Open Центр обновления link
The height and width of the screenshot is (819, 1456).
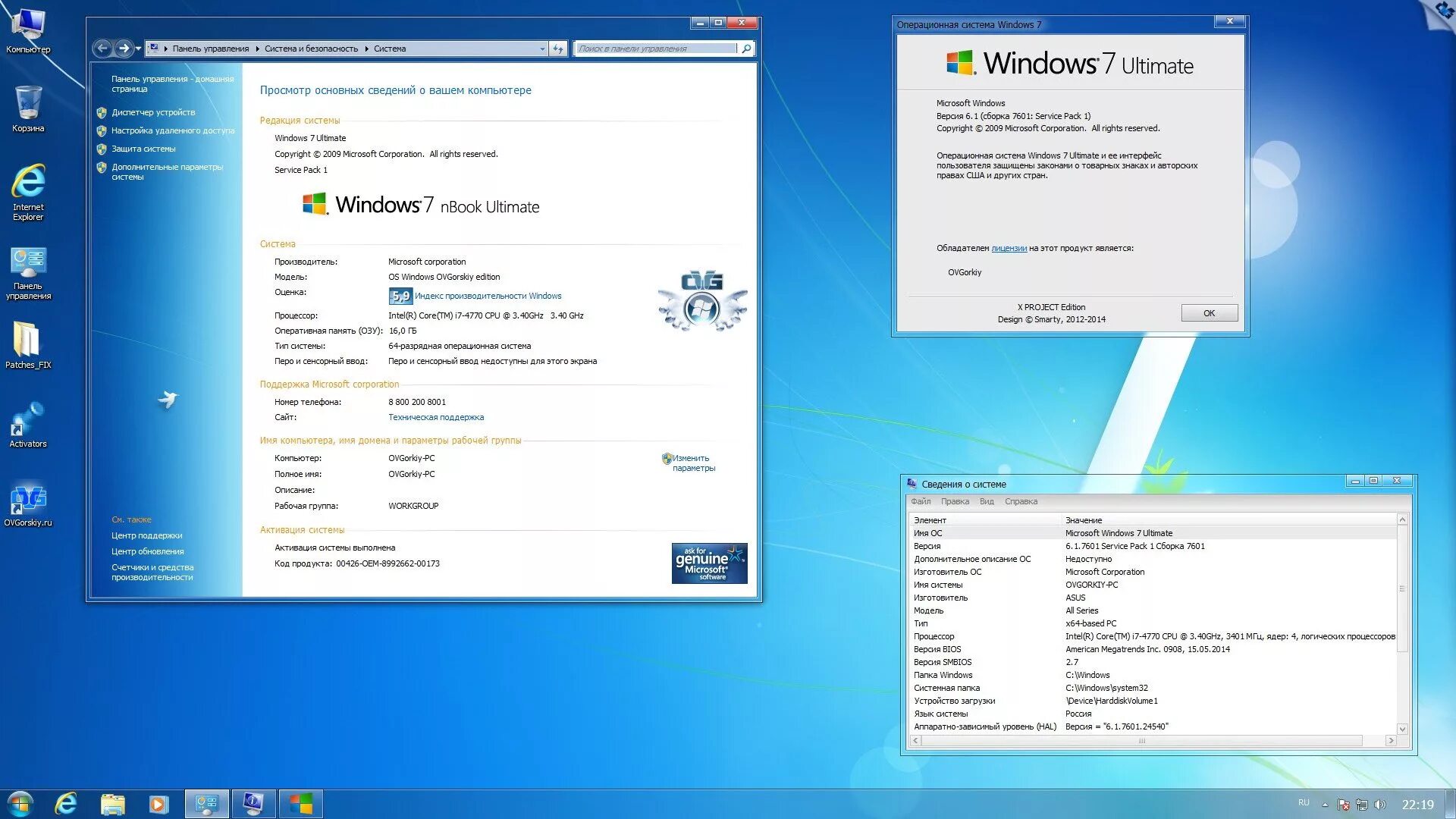click(x=148, y=551)
